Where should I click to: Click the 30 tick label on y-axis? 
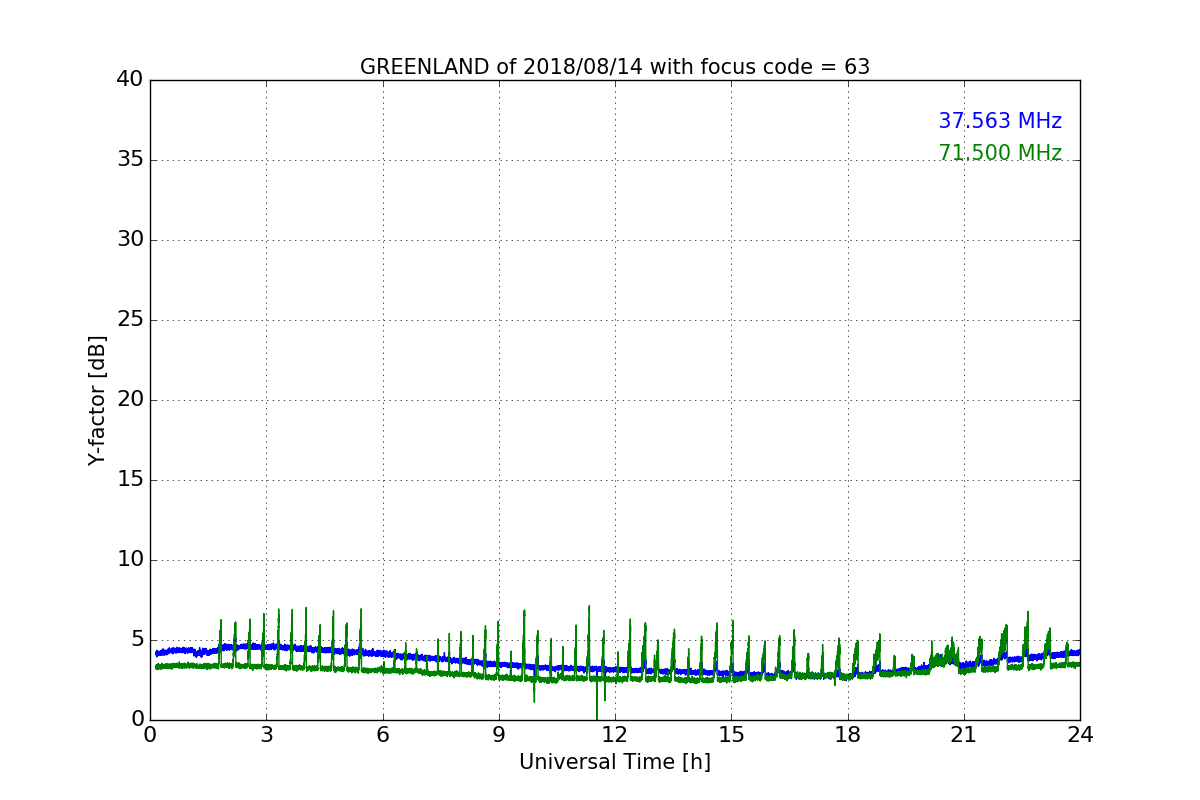[130, 240]
